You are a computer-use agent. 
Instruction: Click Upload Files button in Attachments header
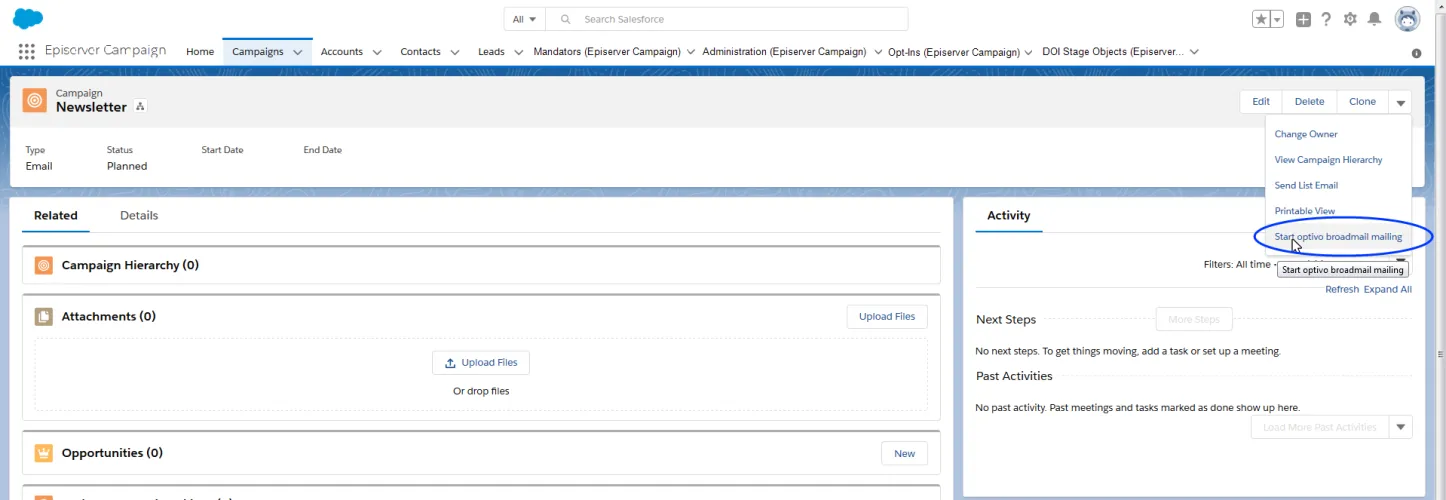887,317
